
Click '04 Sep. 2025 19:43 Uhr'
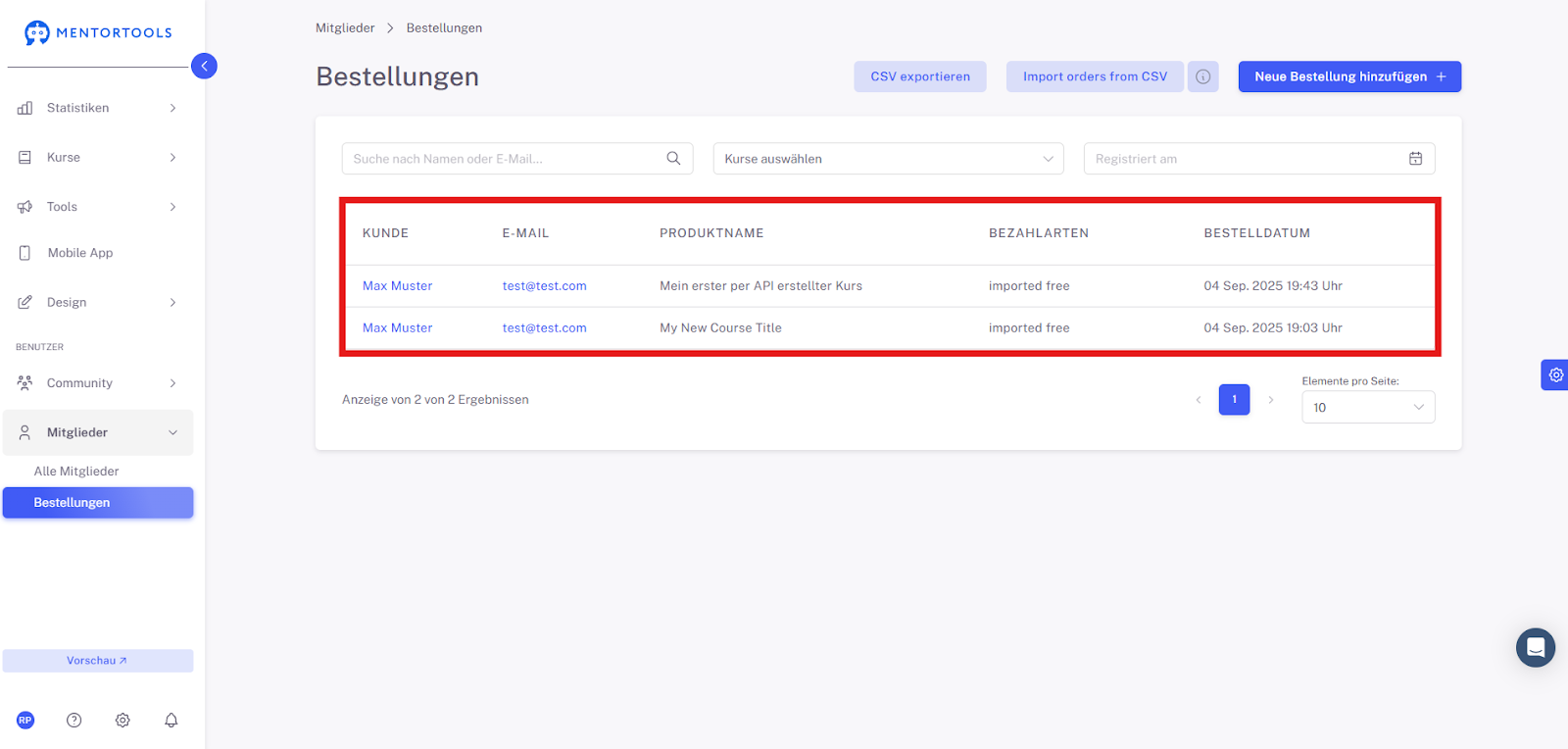[x=1273, y=286]
